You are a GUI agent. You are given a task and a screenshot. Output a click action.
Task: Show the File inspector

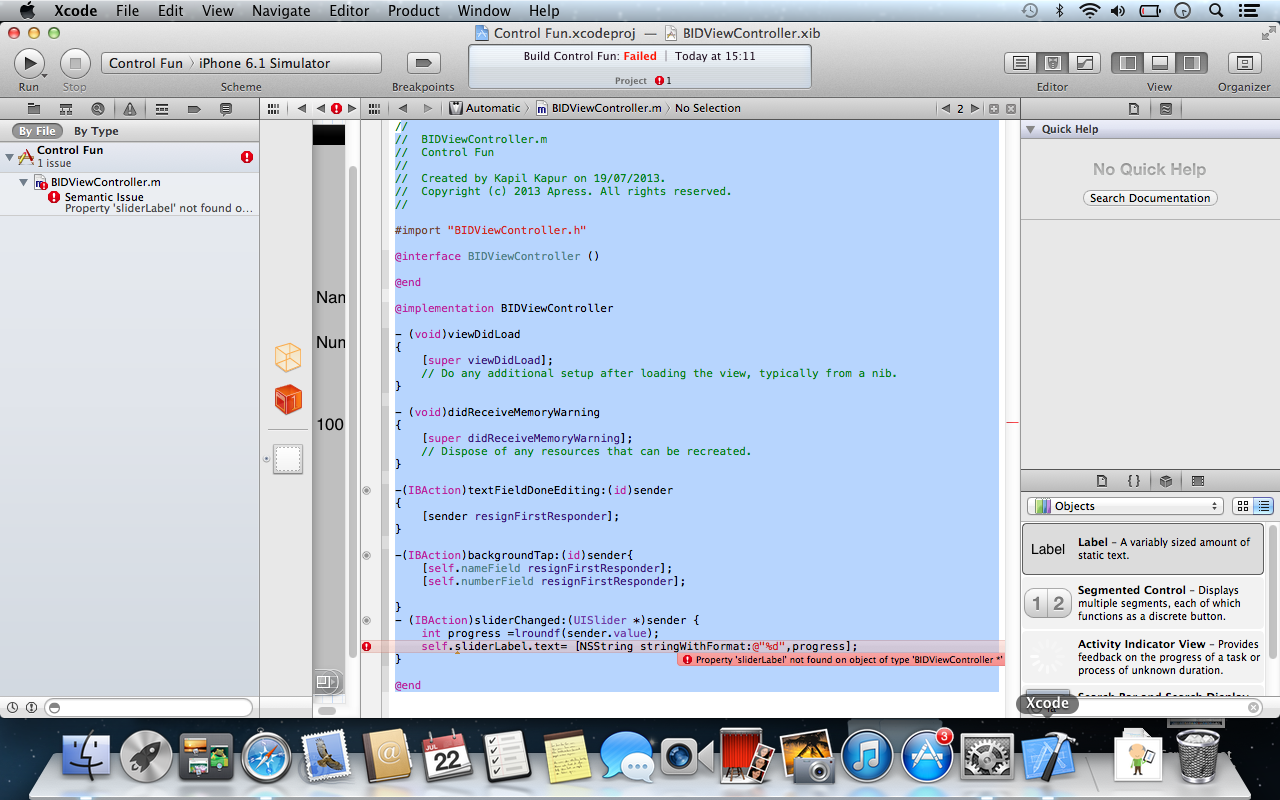(x=1134, y=108)
